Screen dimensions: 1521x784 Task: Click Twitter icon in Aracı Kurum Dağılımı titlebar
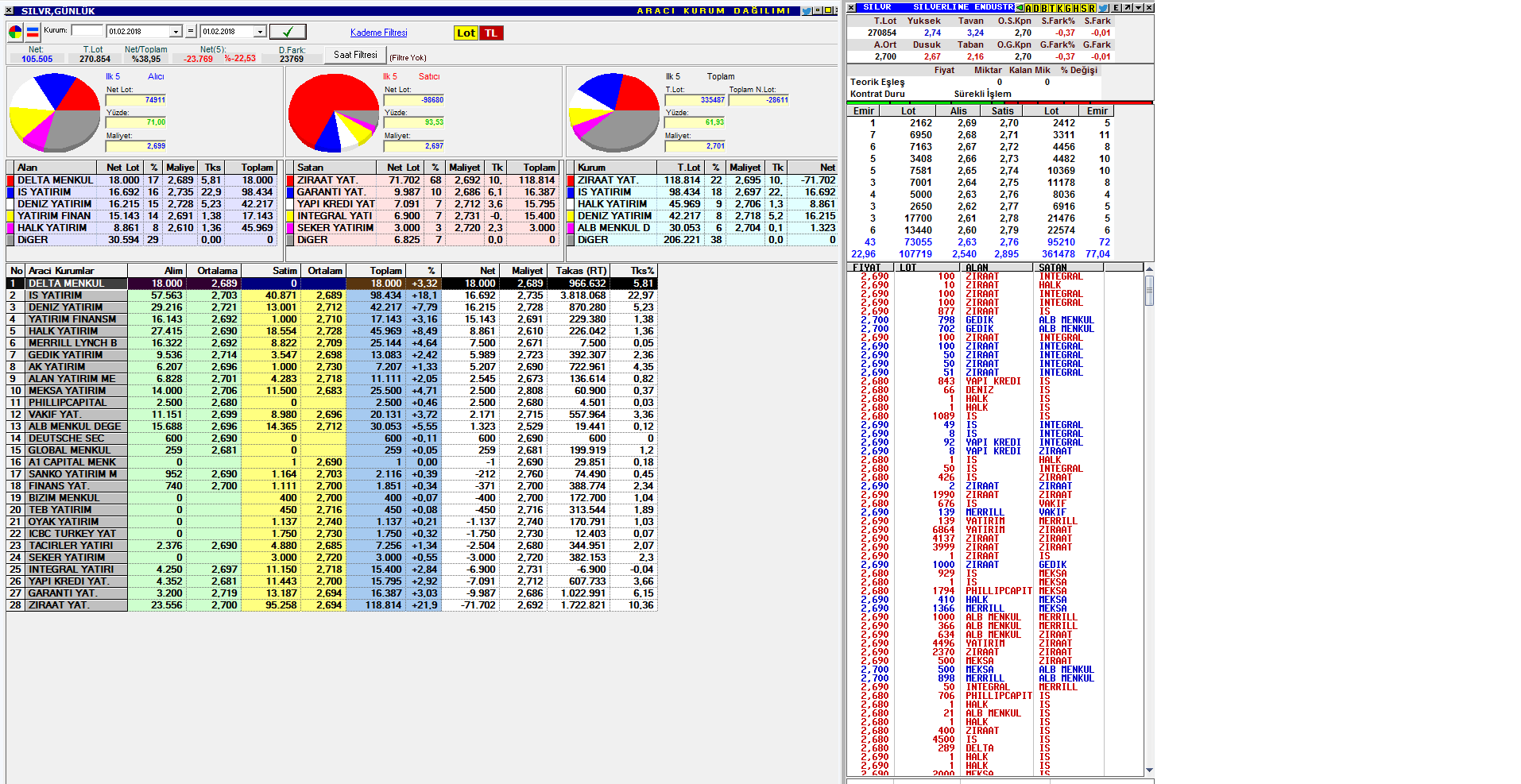pos(807,10)
